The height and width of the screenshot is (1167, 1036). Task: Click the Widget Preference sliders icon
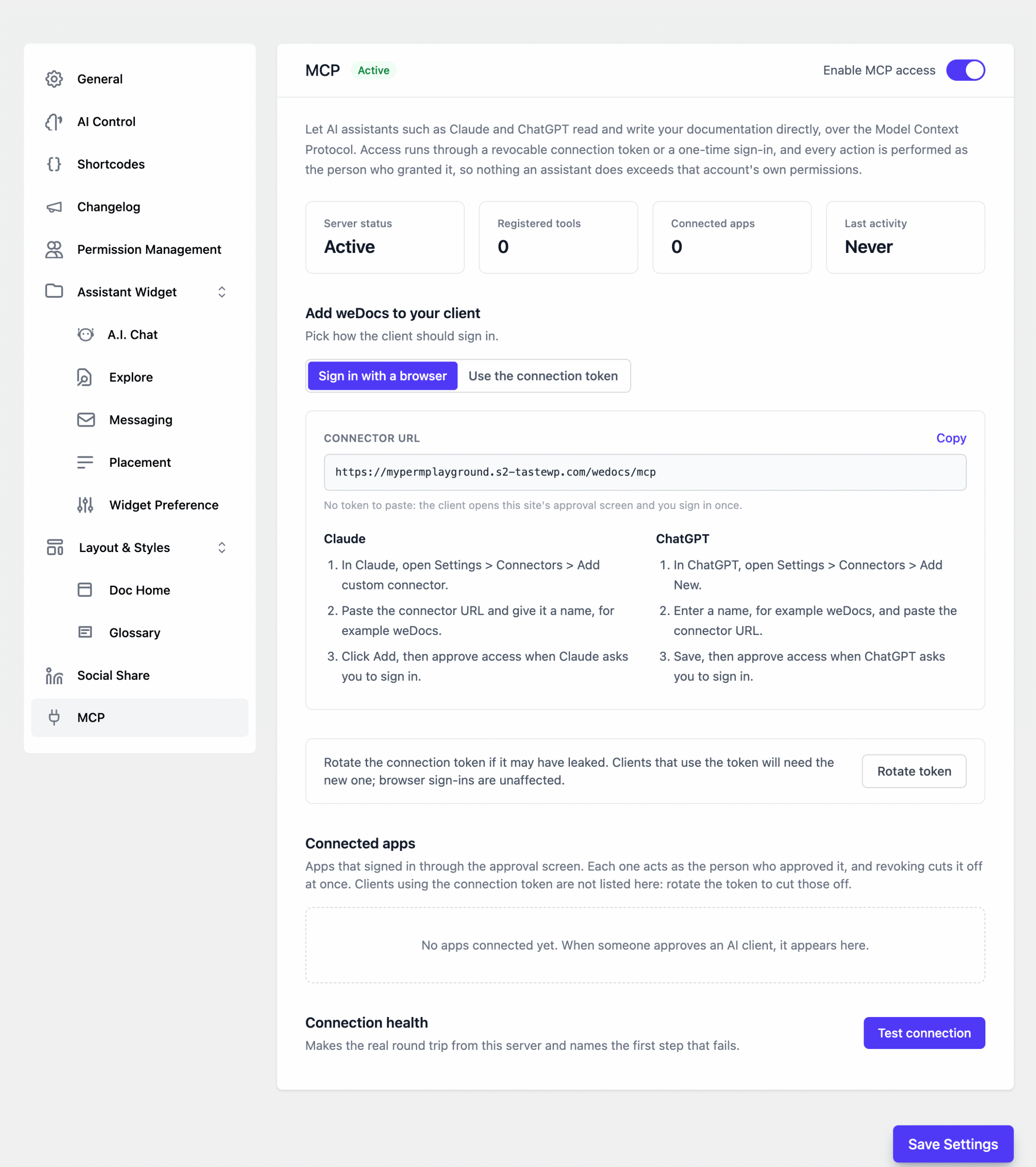[85, 505]
